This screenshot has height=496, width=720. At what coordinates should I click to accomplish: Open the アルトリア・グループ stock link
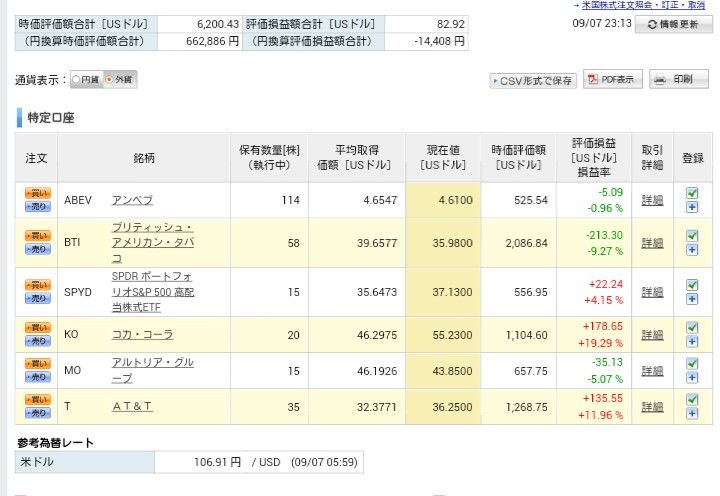[x=153, y=370]
